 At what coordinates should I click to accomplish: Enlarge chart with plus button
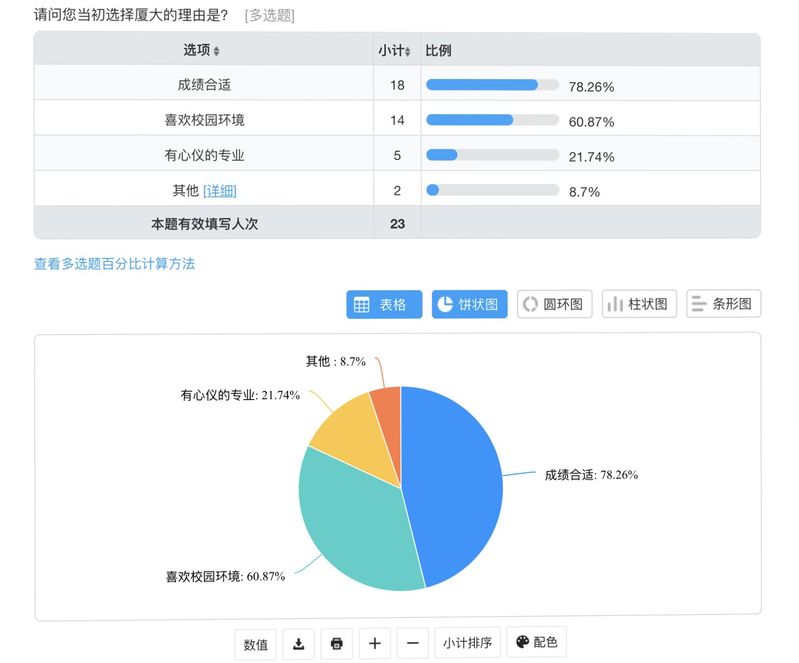[375, 643]
